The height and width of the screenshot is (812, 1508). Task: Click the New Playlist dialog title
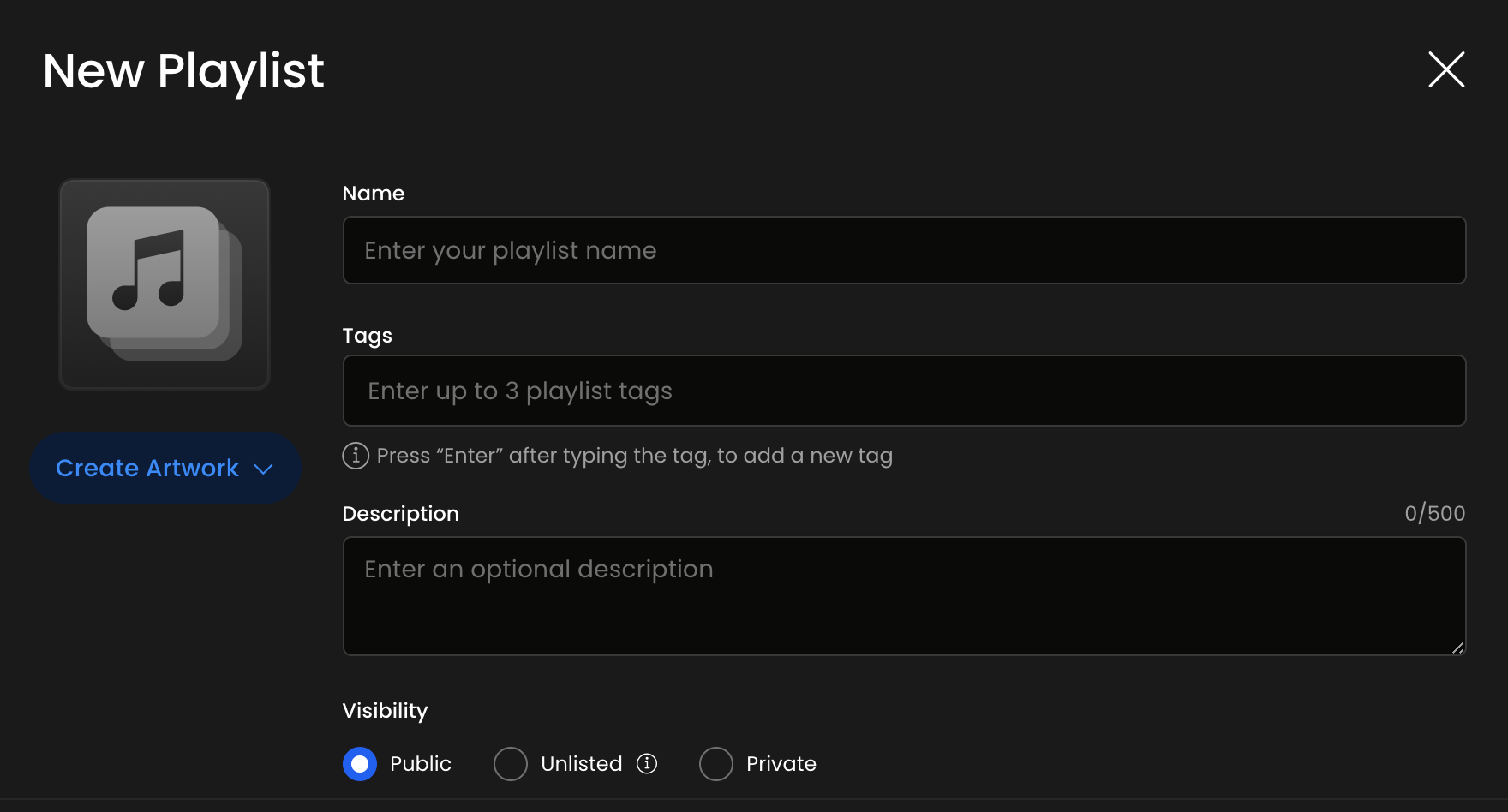183,71
